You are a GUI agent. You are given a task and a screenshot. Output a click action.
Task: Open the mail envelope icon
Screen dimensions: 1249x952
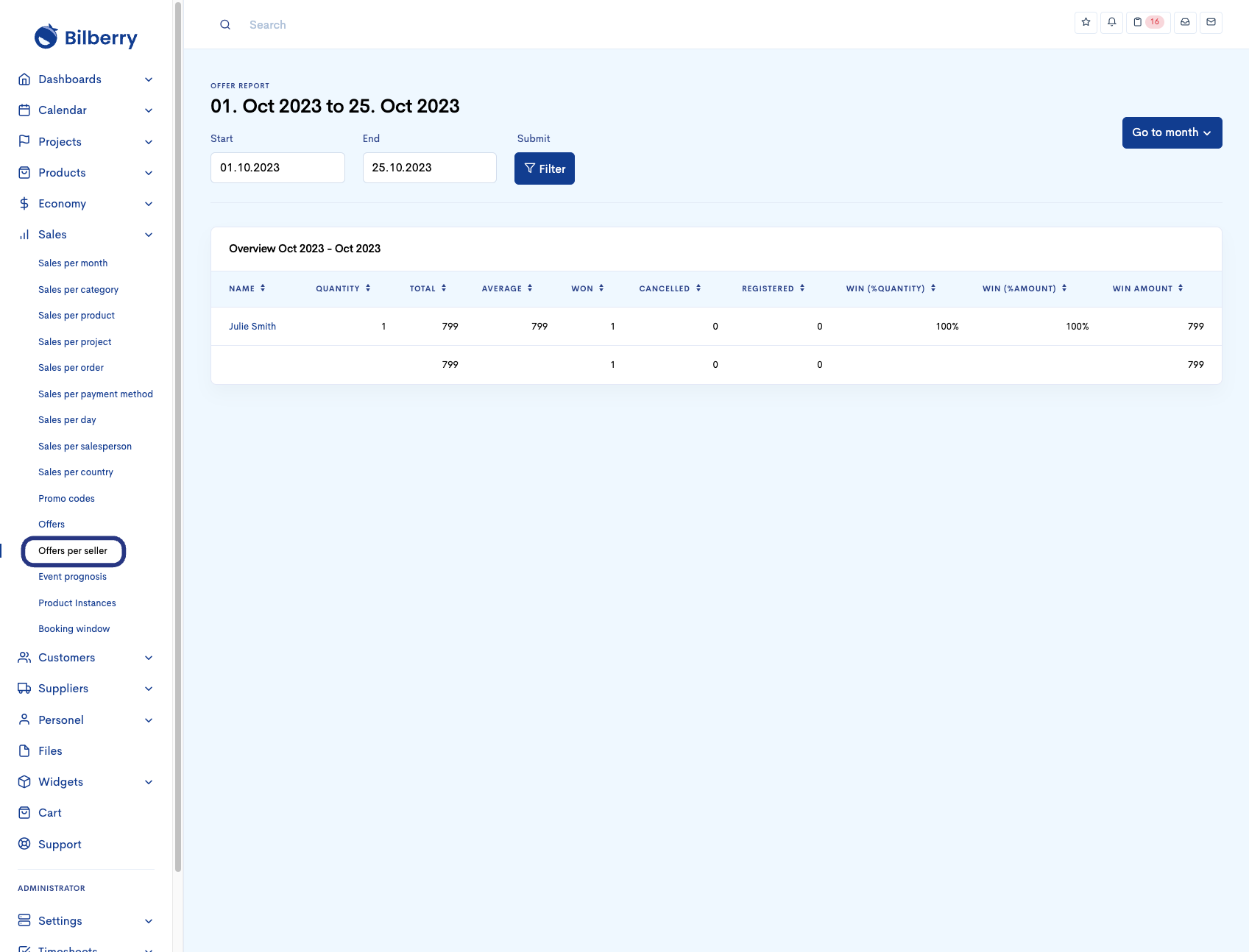1211,22
